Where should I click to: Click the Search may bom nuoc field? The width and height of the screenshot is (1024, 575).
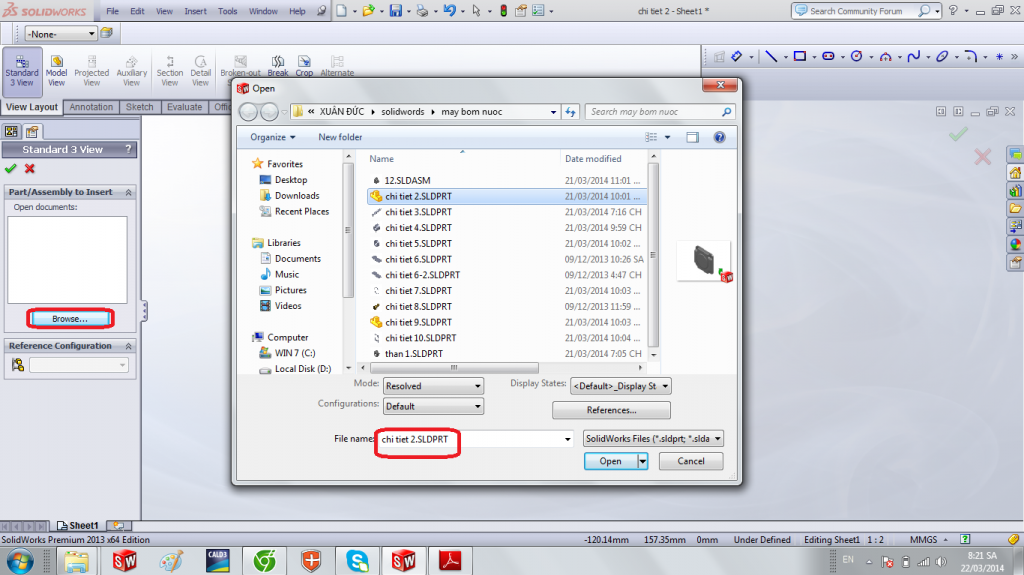point(660,112)
